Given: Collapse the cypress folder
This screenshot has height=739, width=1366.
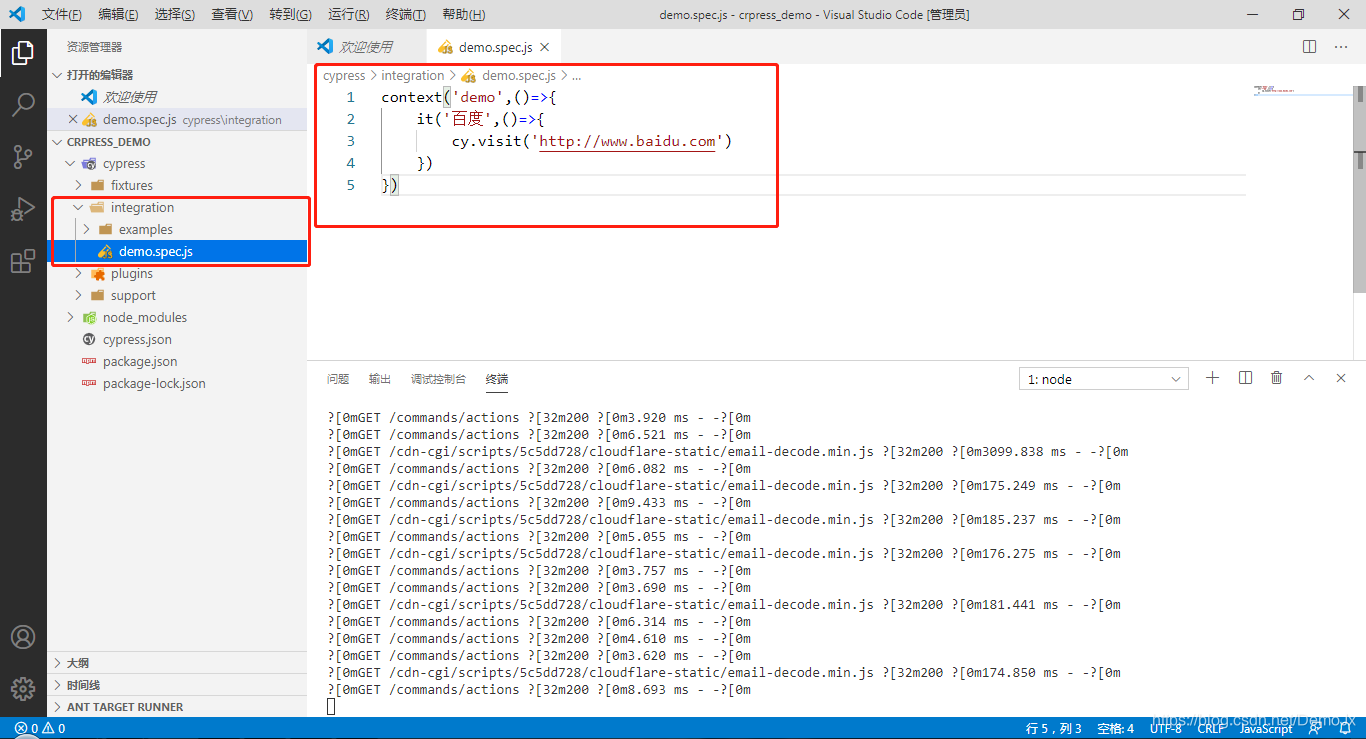Looking at the screenshot, I should [x=70, y=163].
